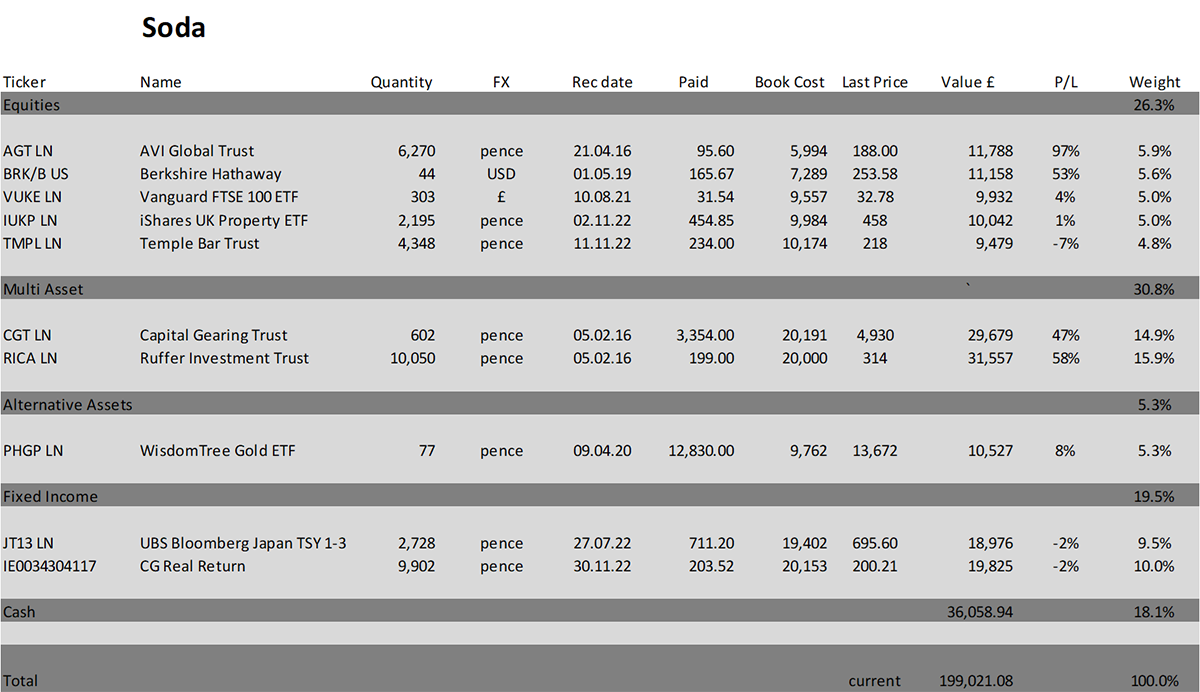Select the VUKE LN ticker cell
The image size is (1200, 692).
point(32,197)
